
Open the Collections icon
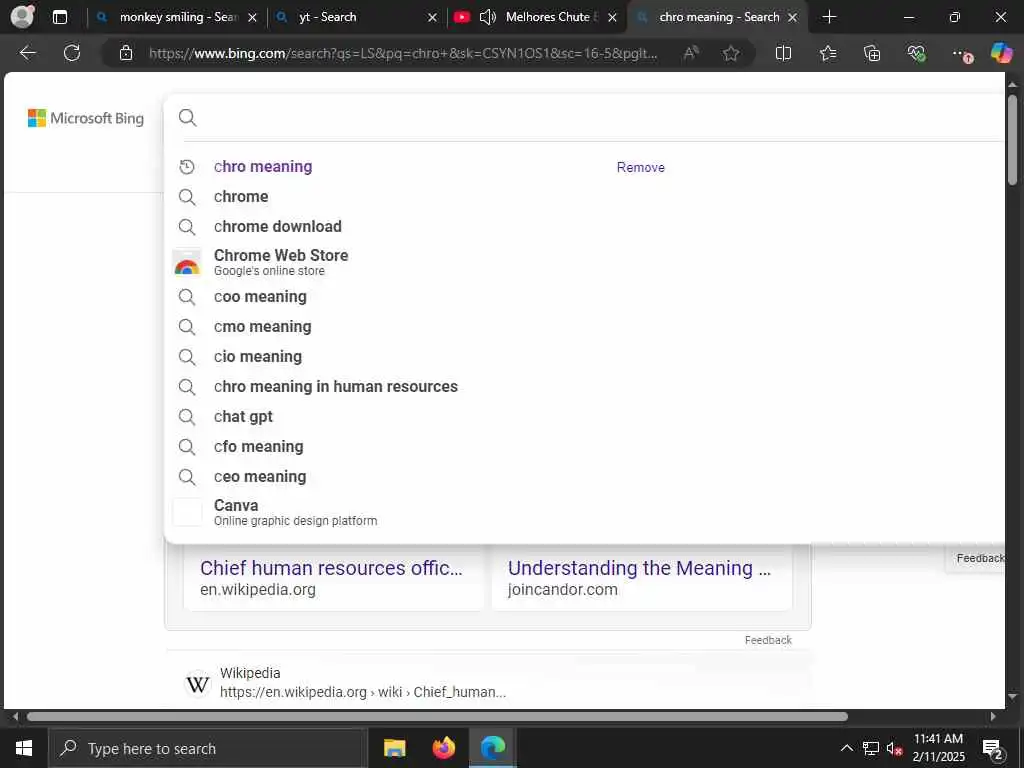pos(872,53)
